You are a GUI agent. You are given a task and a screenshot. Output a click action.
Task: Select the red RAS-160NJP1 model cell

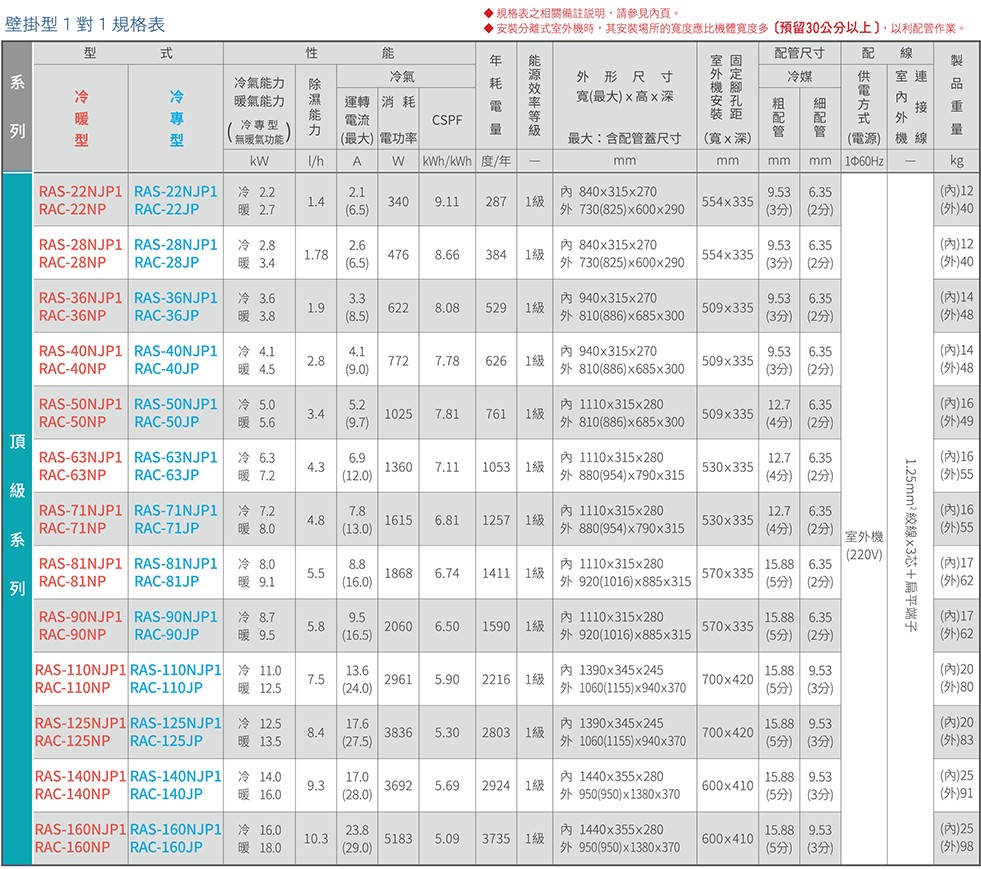(x=80, y=839)
